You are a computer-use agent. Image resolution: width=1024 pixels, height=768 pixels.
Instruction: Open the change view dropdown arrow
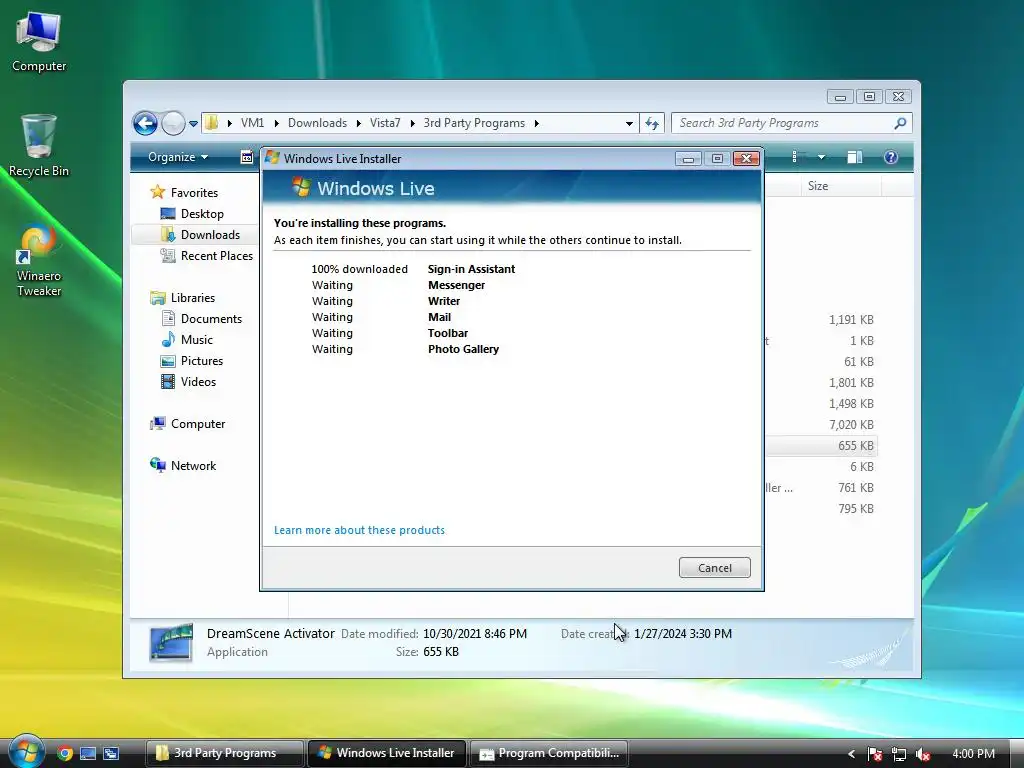[822, 157]
